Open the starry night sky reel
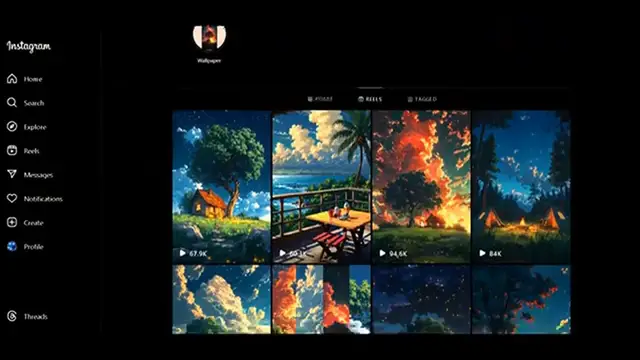640x360 pixels. point(421,300)
